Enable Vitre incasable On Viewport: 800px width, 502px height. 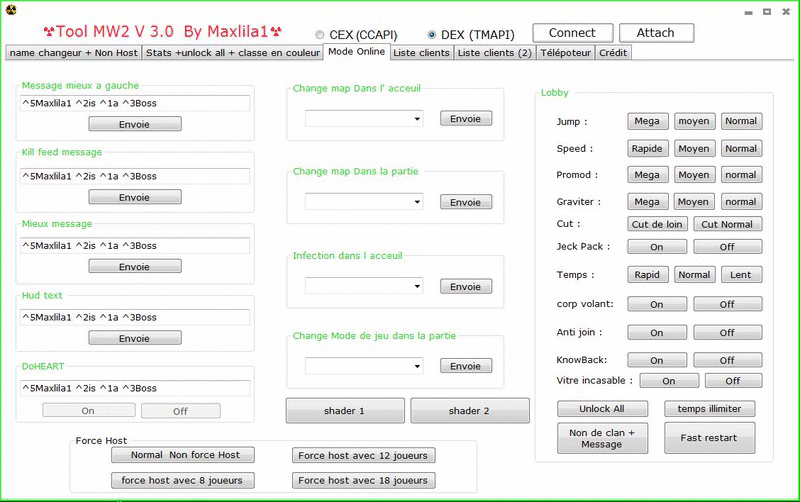pyautogui.click(x=669, y=381)
